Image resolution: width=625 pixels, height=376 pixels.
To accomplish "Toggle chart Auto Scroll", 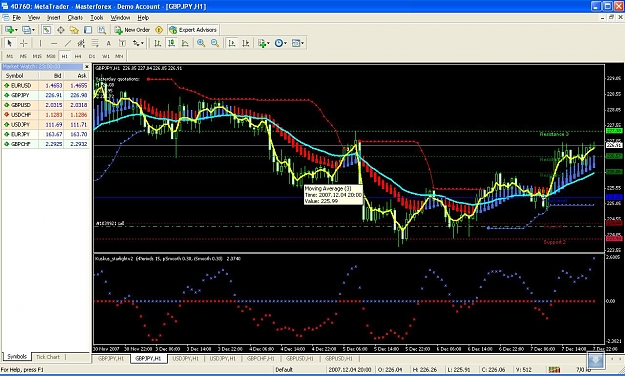I will 232,43.
